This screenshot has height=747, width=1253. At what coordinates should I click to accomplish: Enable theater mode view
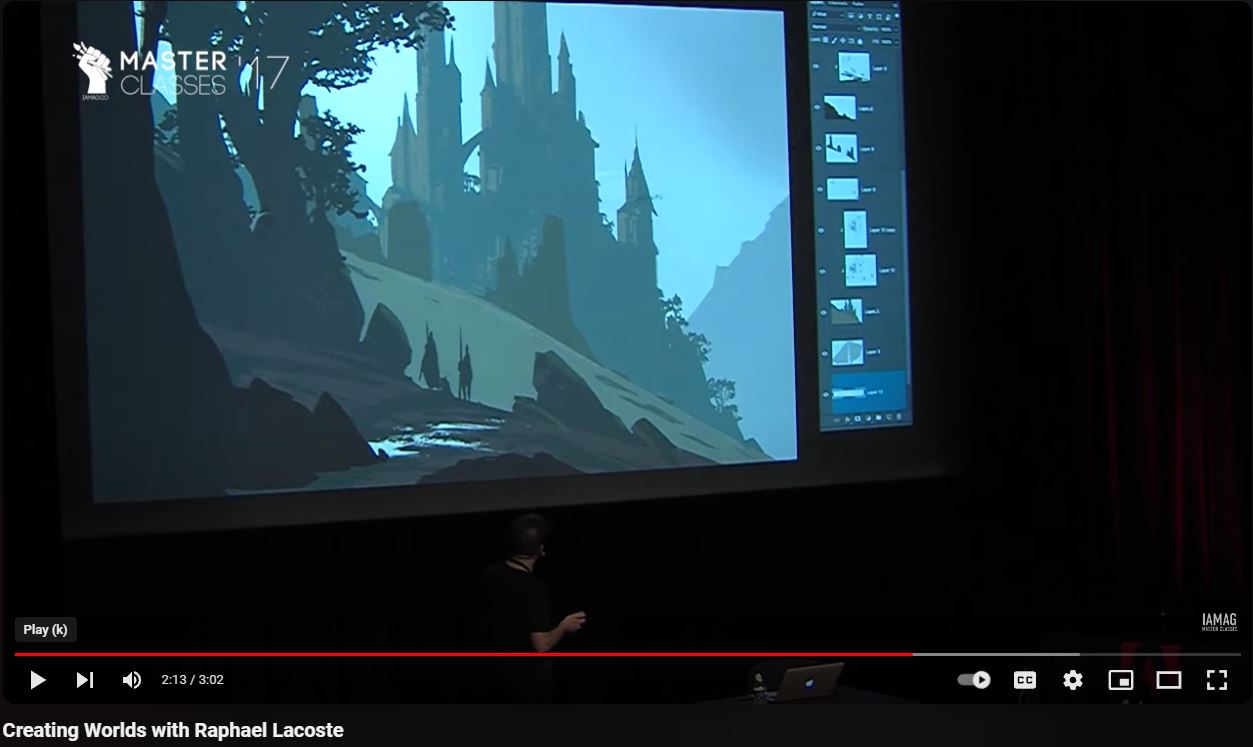tap(1169, 680)
